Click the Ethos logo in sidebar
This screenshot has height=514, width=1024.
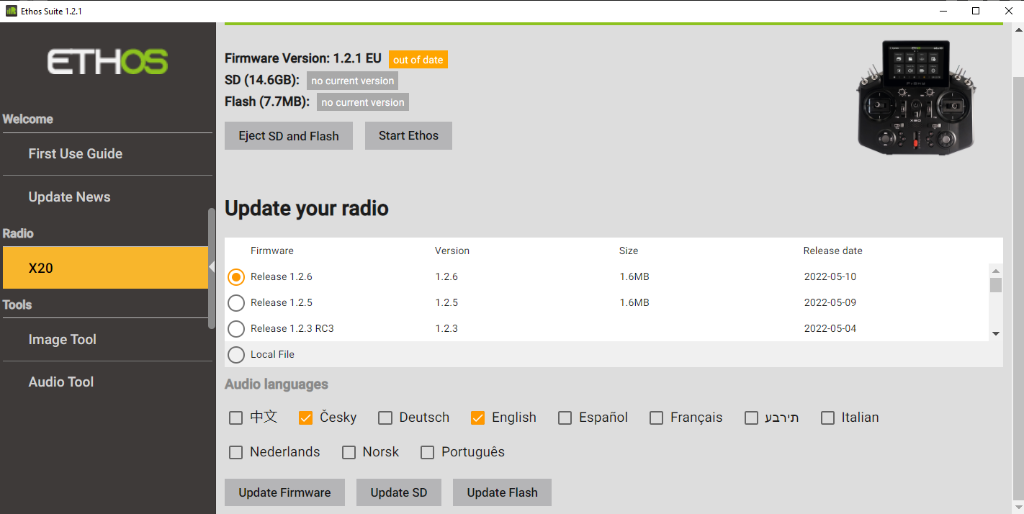(x=107, y=62)
